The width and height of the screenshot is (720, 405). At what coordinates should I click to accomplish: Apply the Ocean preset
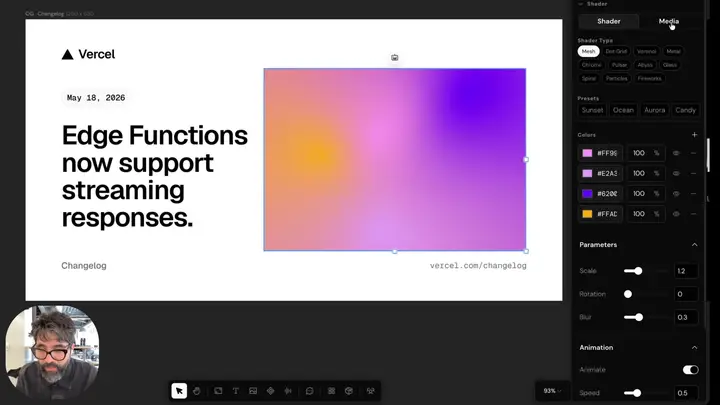coord(623,110)
